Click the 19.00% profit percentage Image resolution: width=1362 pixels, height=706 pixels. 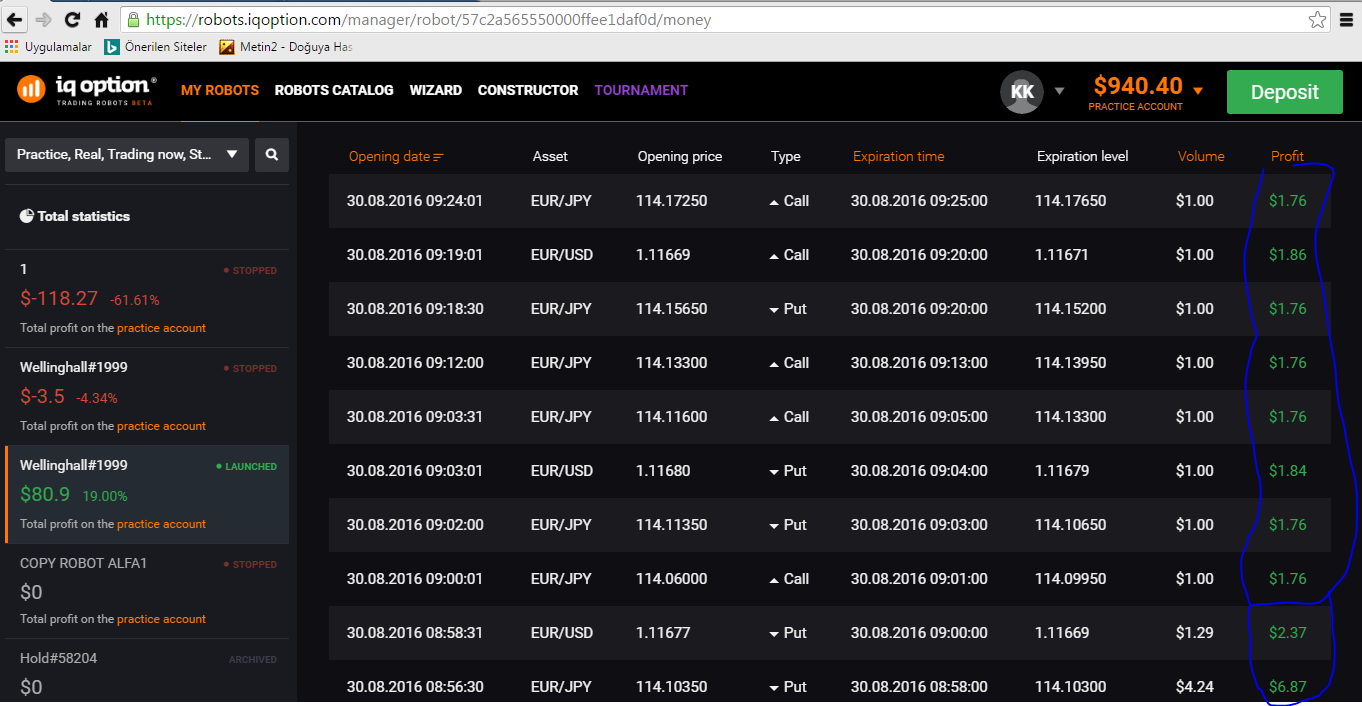(x=105, y=496)
